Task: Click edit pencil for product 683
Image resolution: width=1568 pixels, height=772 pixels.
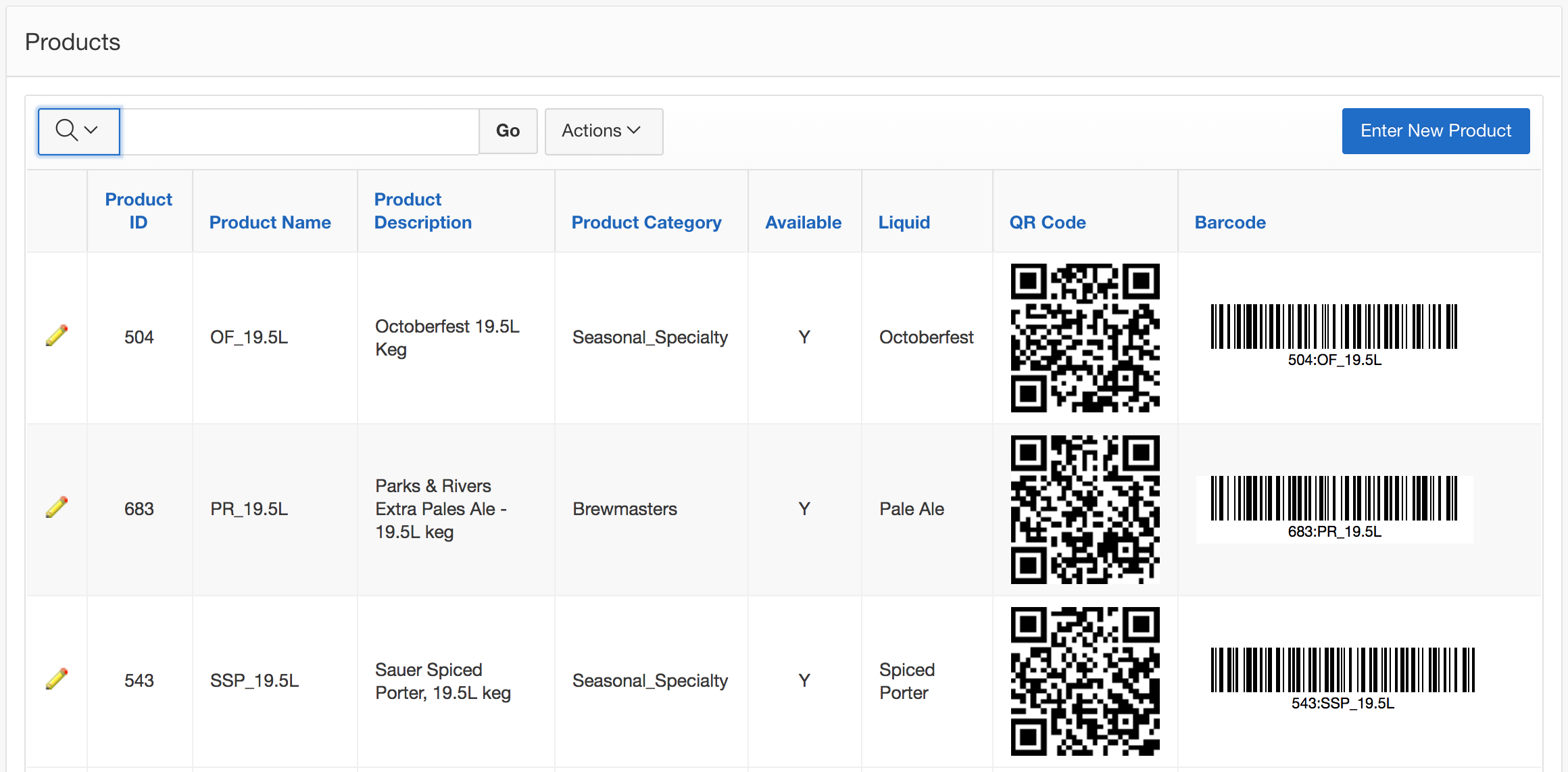Action: tap(57, 507)
